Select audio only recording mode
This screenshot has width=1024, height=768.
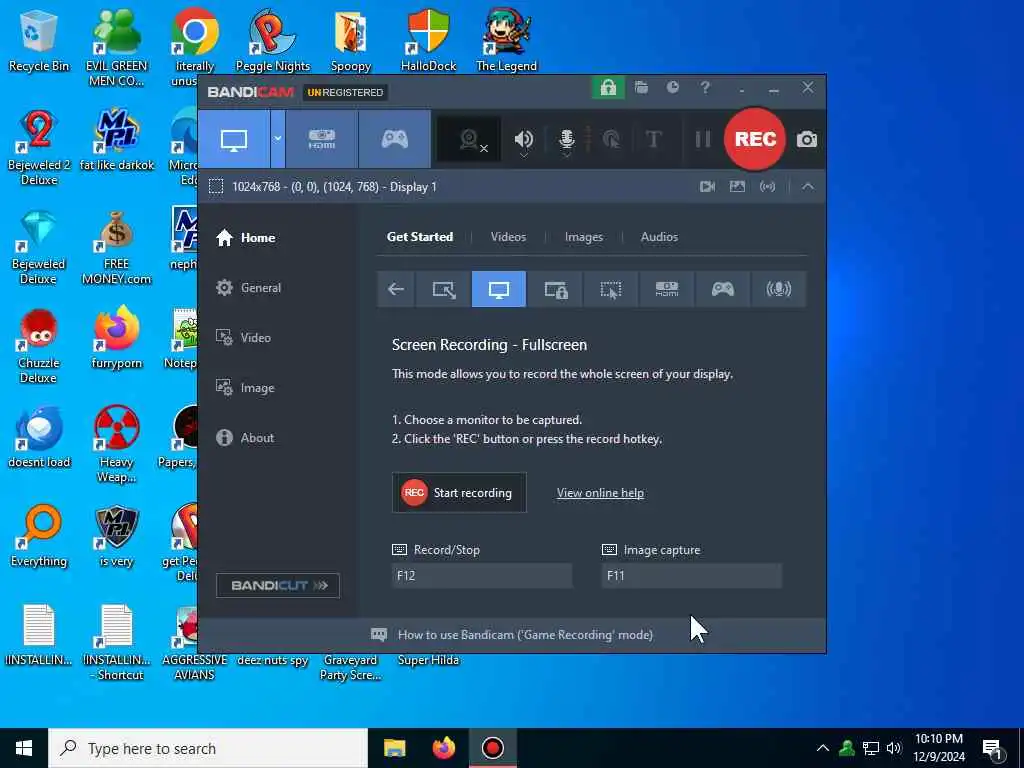click(x=778, y=289)
